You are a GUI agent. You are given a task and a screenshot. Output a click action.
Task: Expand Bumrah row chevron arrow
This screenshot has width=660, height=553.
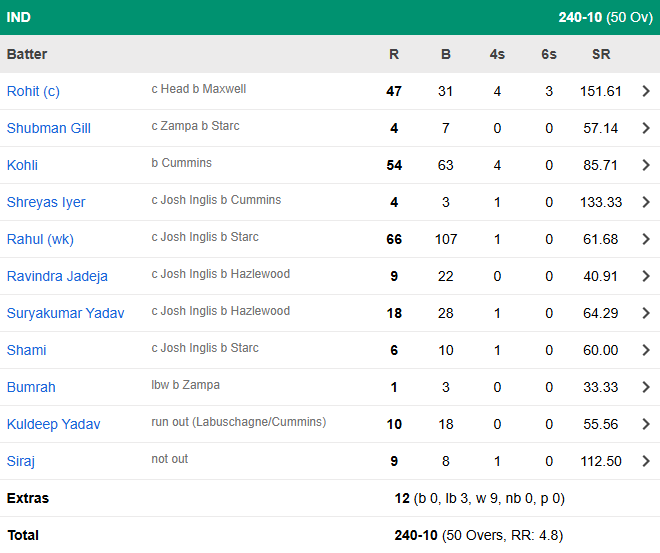coord(646,387)
